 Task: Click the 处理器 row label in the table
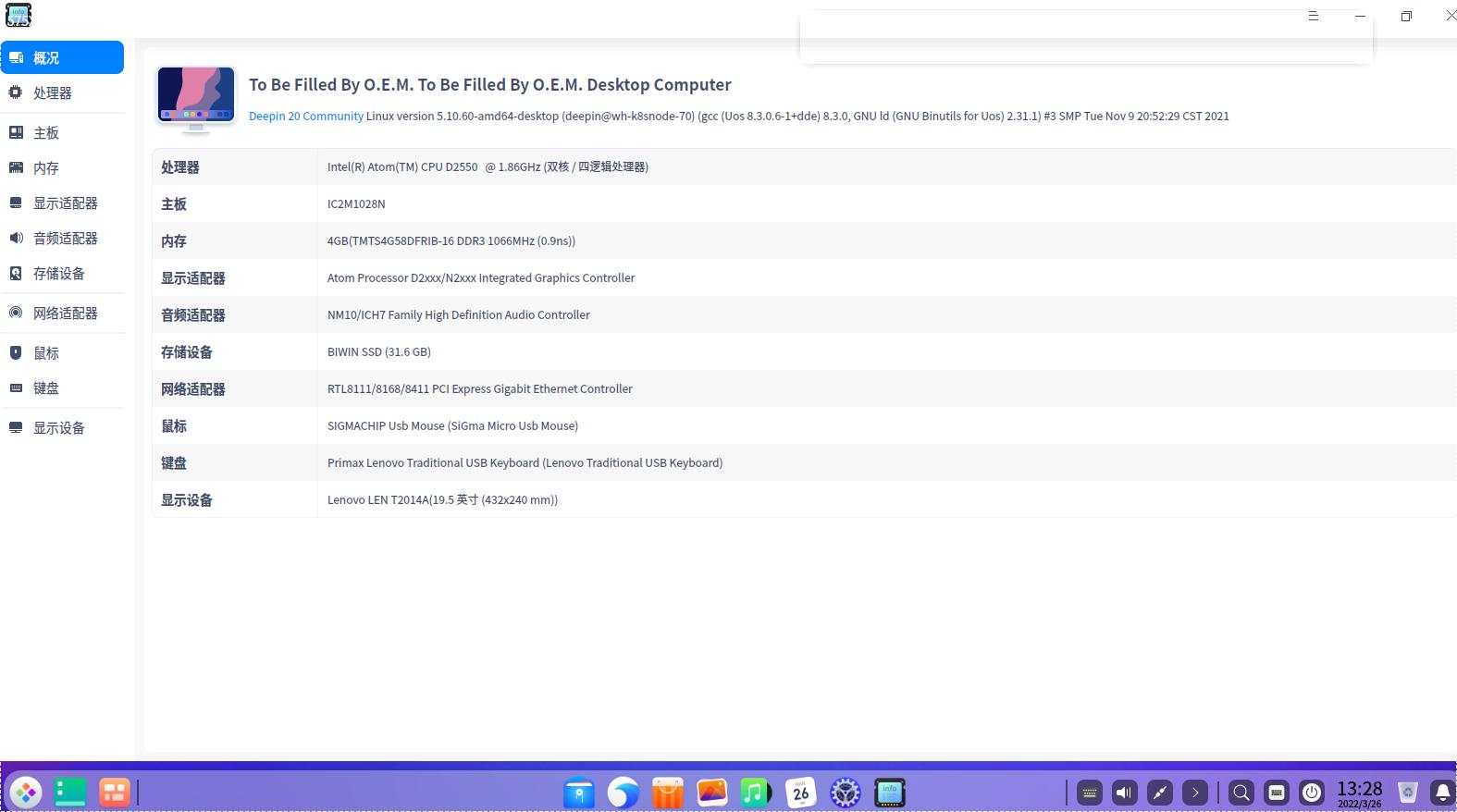tap(180, 167)
